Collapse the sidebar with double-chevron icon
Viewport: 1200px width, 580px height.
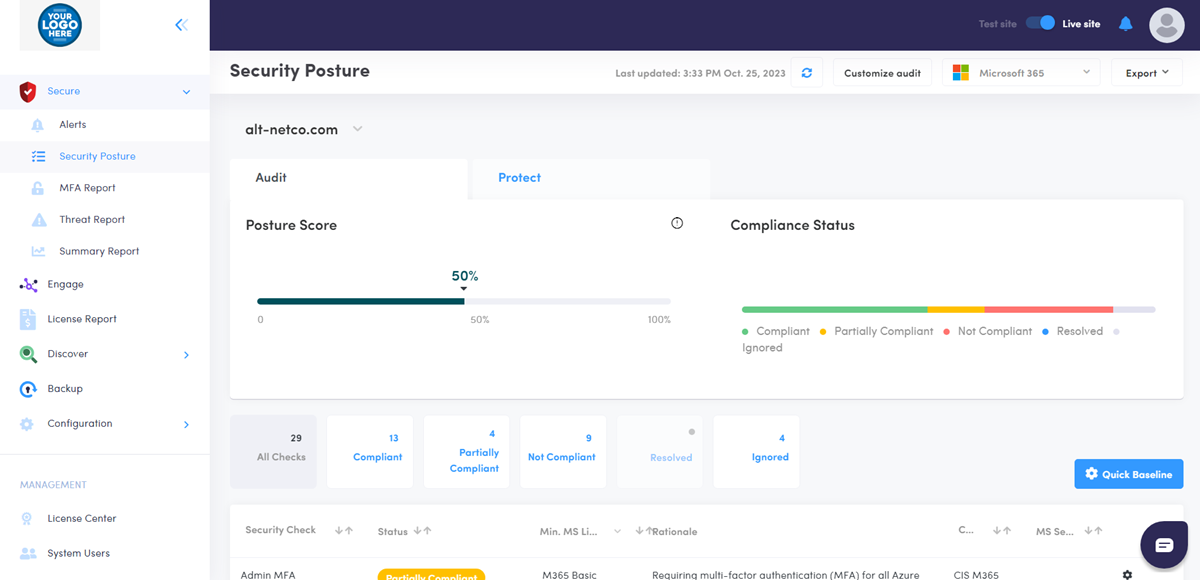click(181, 25)
